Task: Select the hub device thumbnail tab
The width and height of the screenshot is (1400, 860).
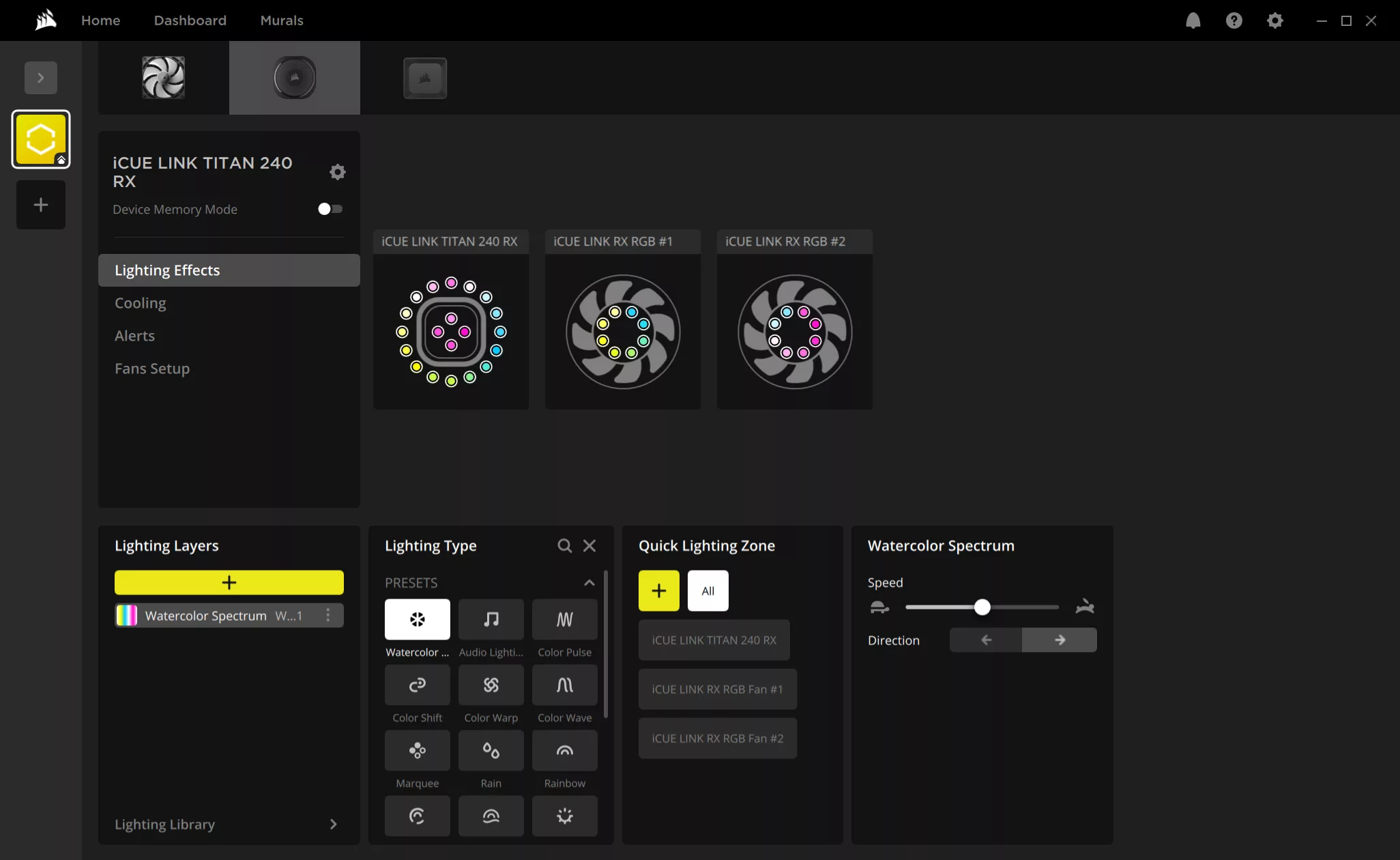Action: (x=425, y=78)
